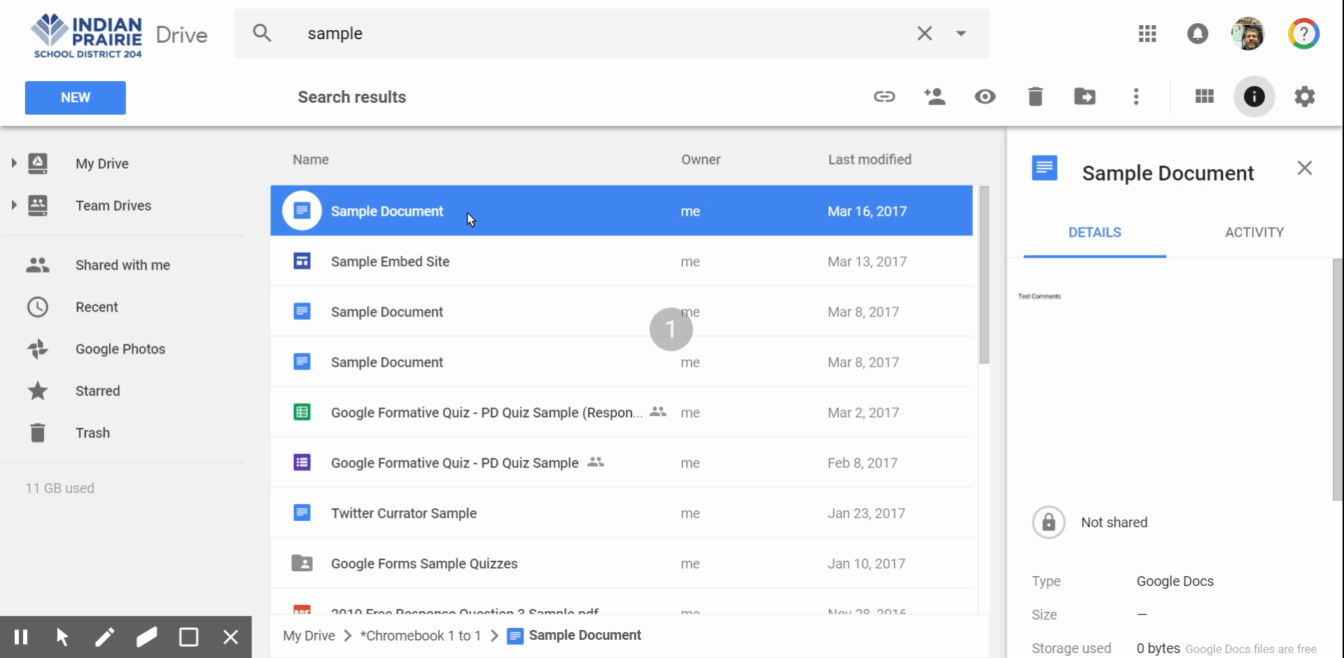Click the Sample Document breadcrumb
Screen dimensions: 1344x658
click(x=585, y=635)
